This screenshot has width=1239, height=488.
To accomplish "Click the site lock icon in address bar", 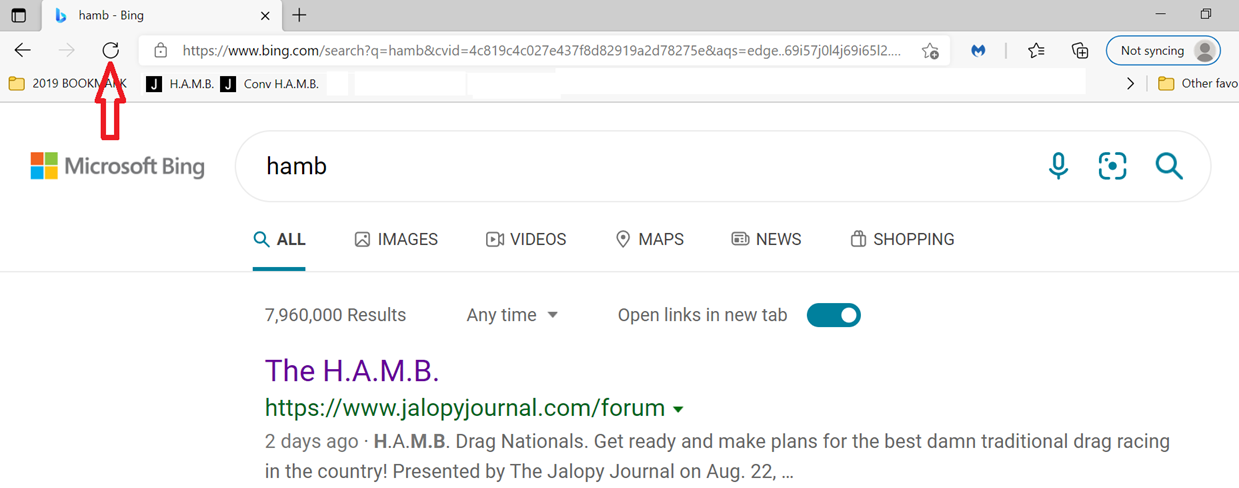I will pos(160,51).
